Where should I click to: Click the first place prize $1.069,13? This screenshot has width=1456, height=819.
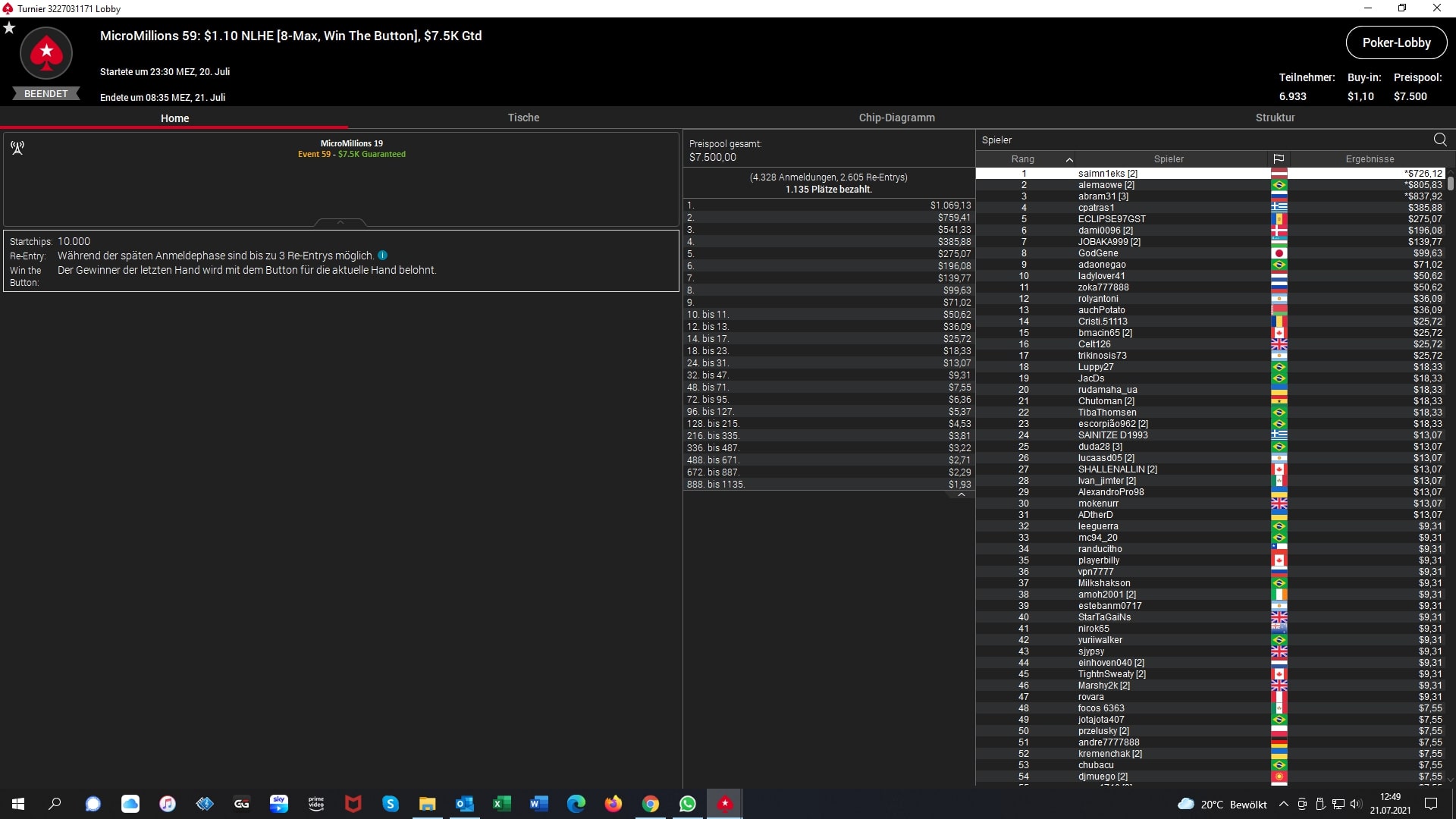point(950,206)
